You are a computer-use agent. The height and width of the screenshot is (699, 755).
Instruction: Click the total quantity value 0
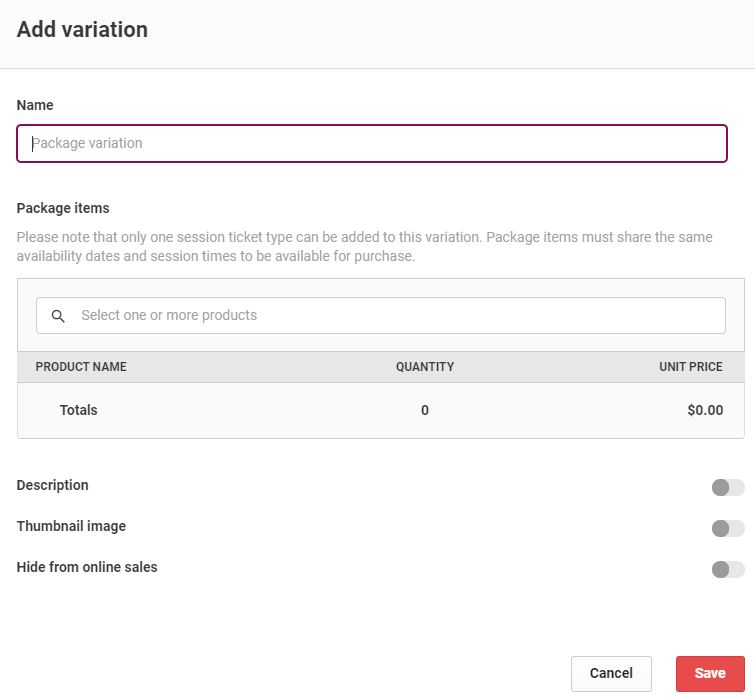tap(425, 410)
